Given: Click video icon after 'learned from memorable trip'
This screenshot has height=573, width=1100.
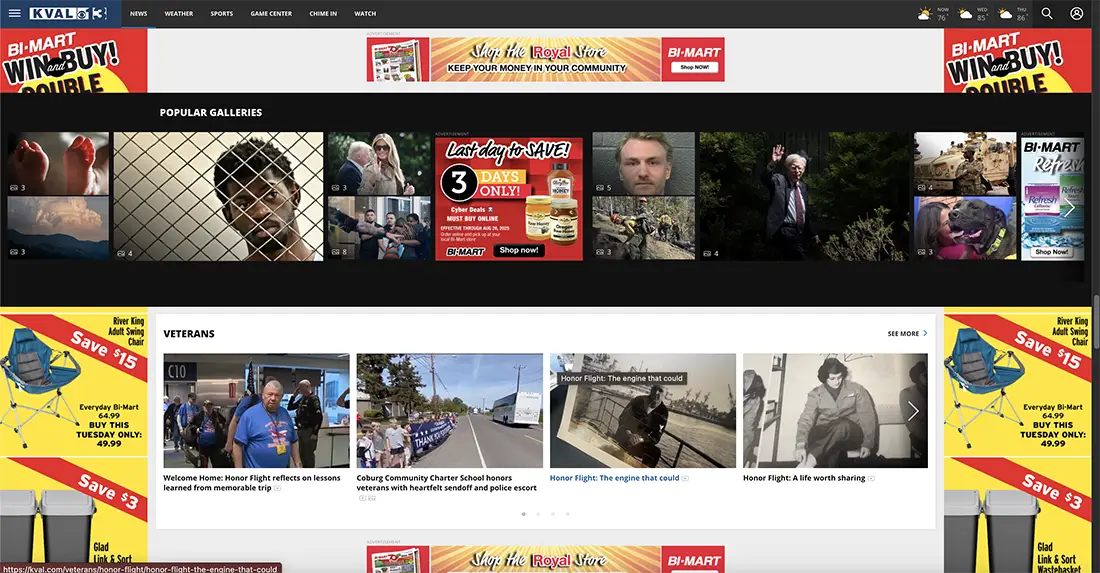Looking at the screenshot, I should point(278,488).
